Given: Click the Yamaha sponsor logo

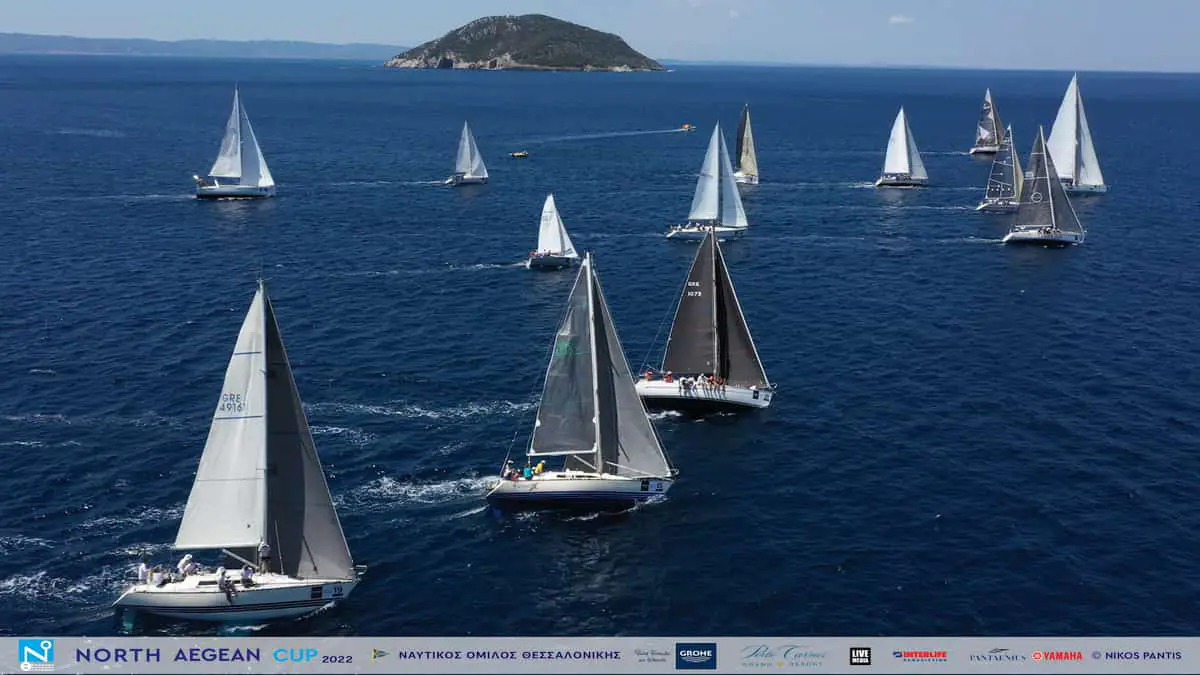Looking at the screenshot, I should tap(1057, 656).
